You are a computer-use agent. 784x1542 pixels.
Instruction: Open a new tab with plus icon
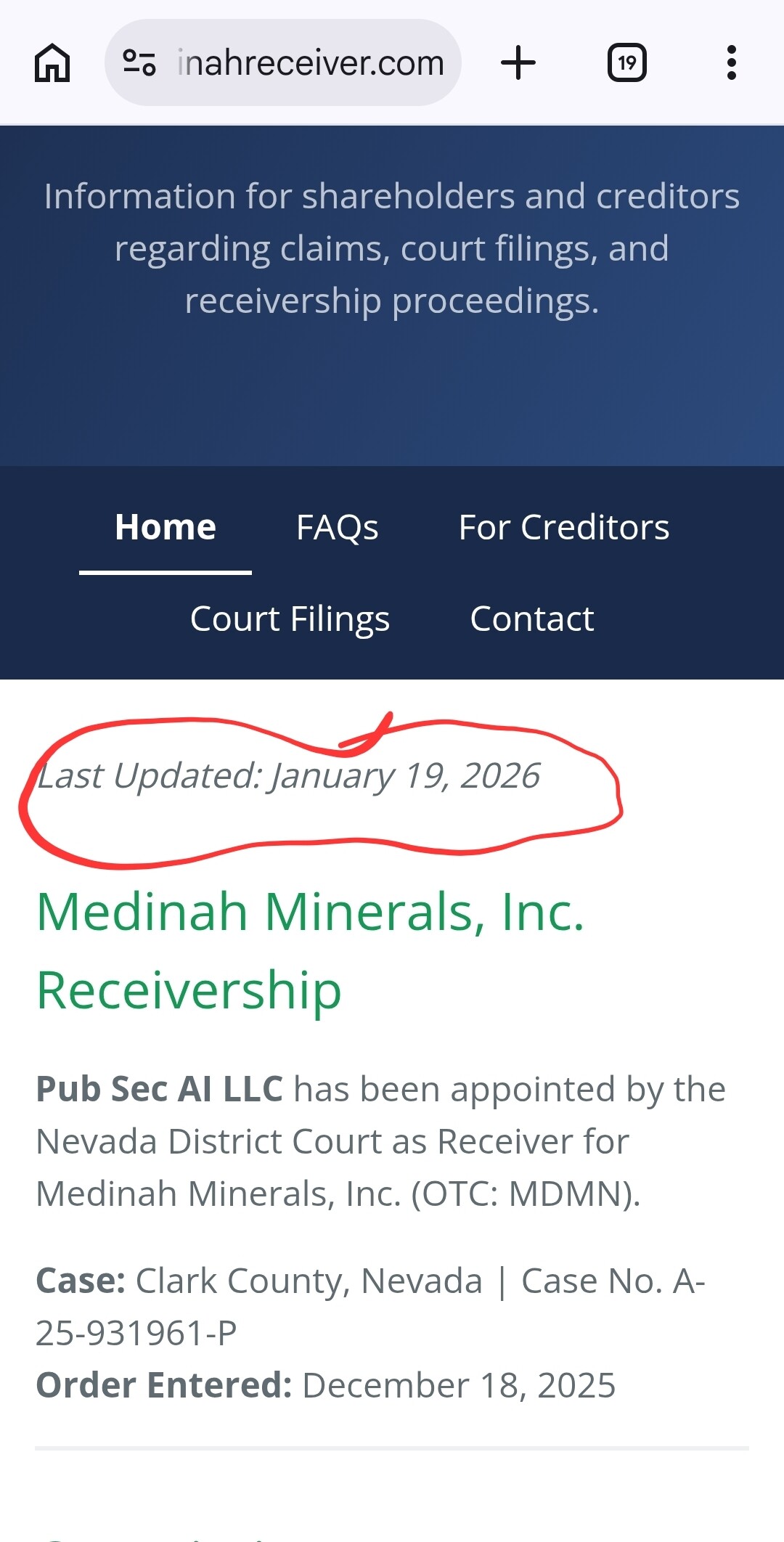[518, 62]
